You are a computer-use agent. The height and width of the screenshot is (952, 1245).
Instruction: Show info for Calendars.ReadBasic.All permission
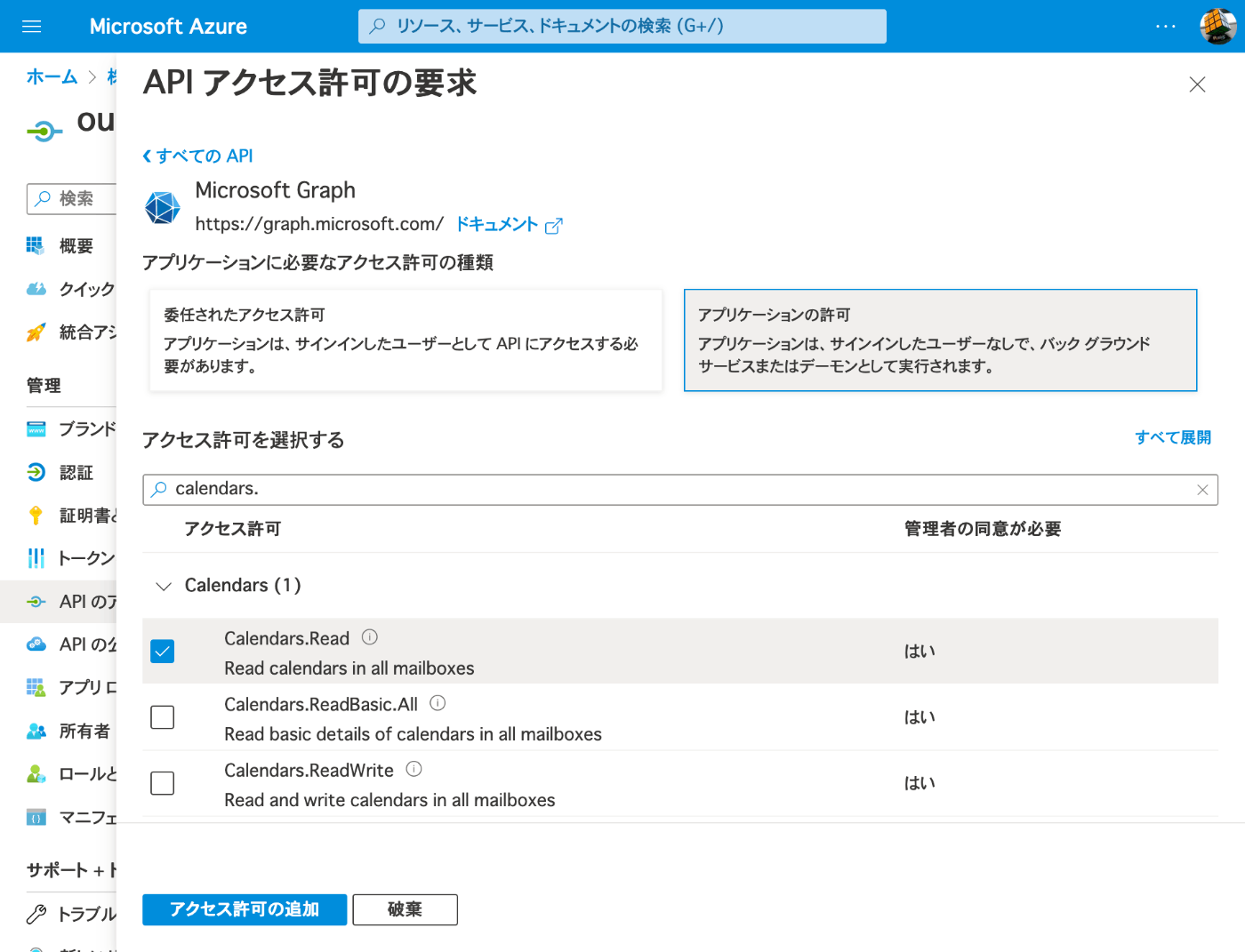438,703
